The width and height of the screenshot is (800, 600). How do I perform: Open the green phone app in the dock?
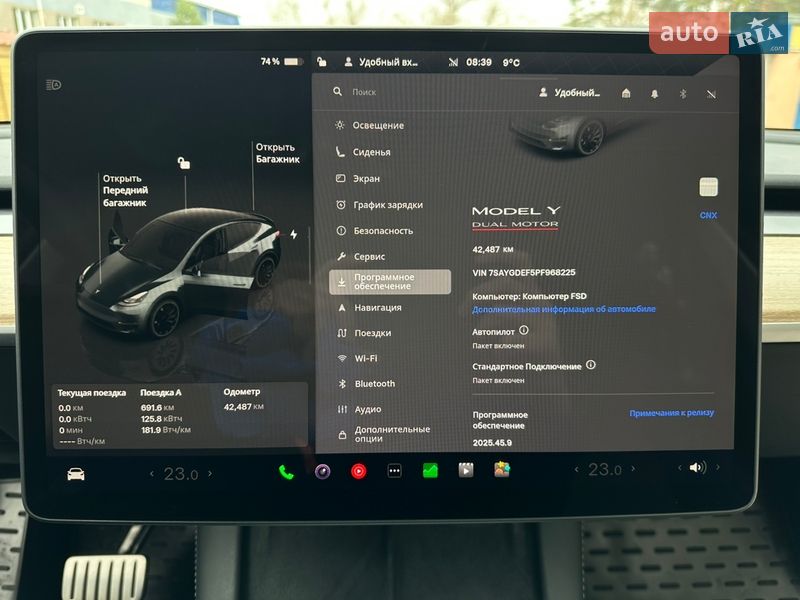tap(287, 470)
